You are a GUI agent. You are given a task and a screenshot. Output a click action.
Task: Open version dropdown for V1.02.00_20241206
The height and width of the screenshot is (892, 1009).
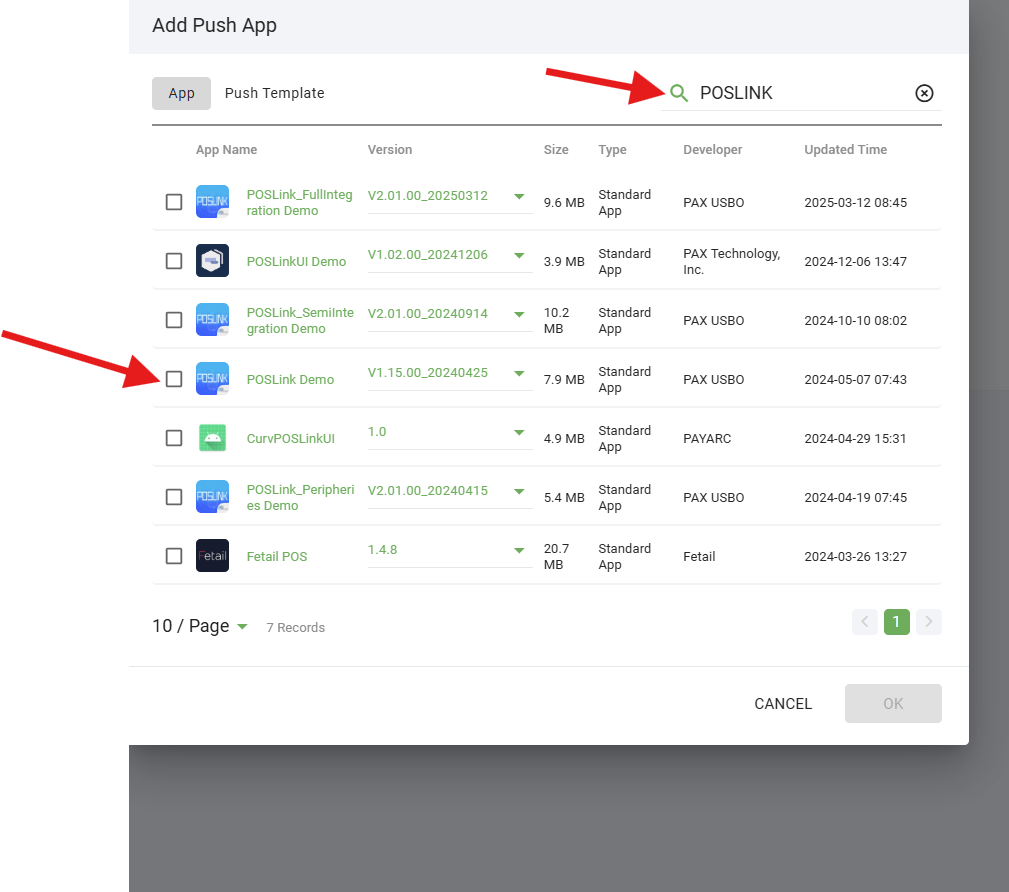pos(450,256)
